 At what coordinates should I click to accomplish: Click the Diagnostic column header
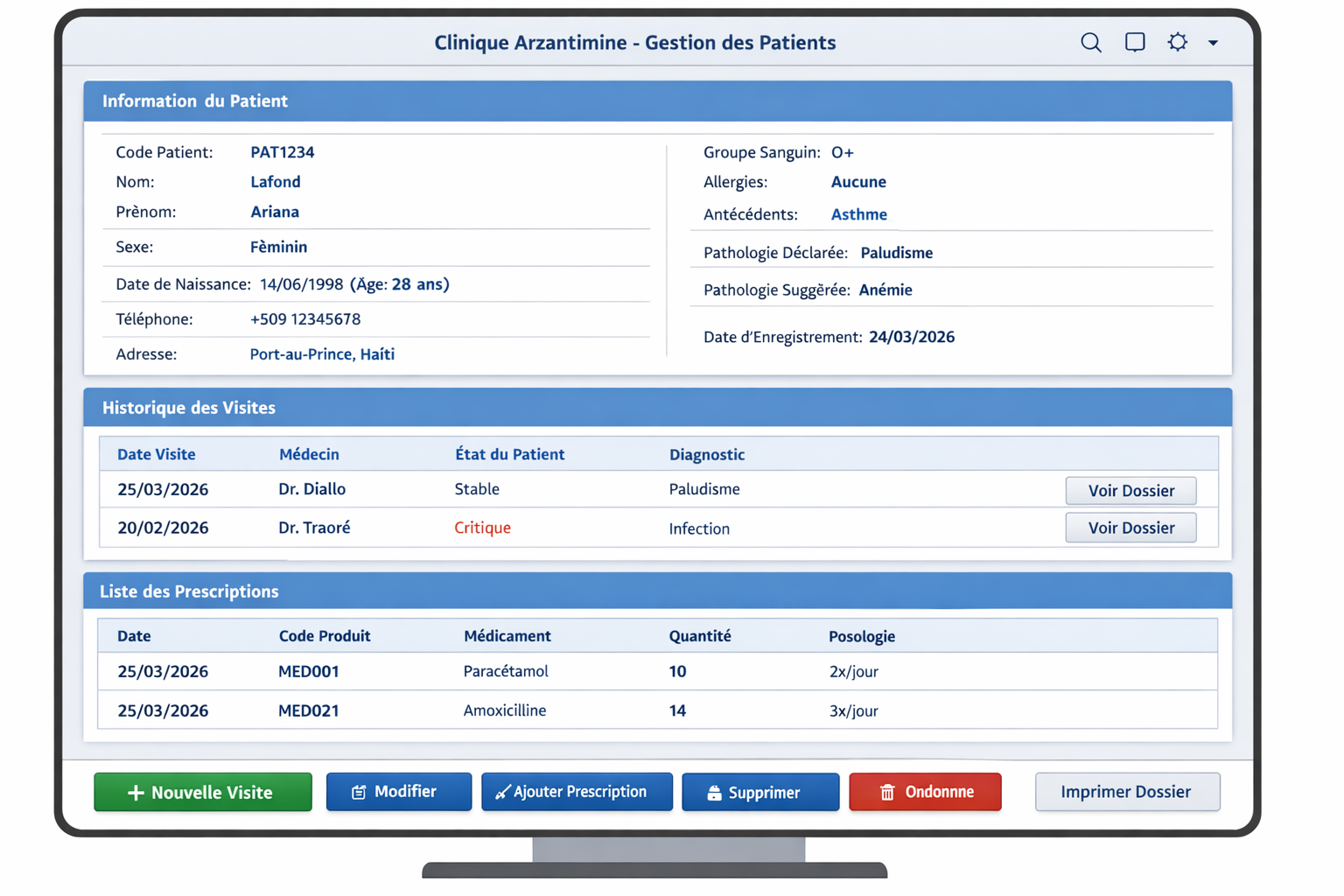point(707,454)
